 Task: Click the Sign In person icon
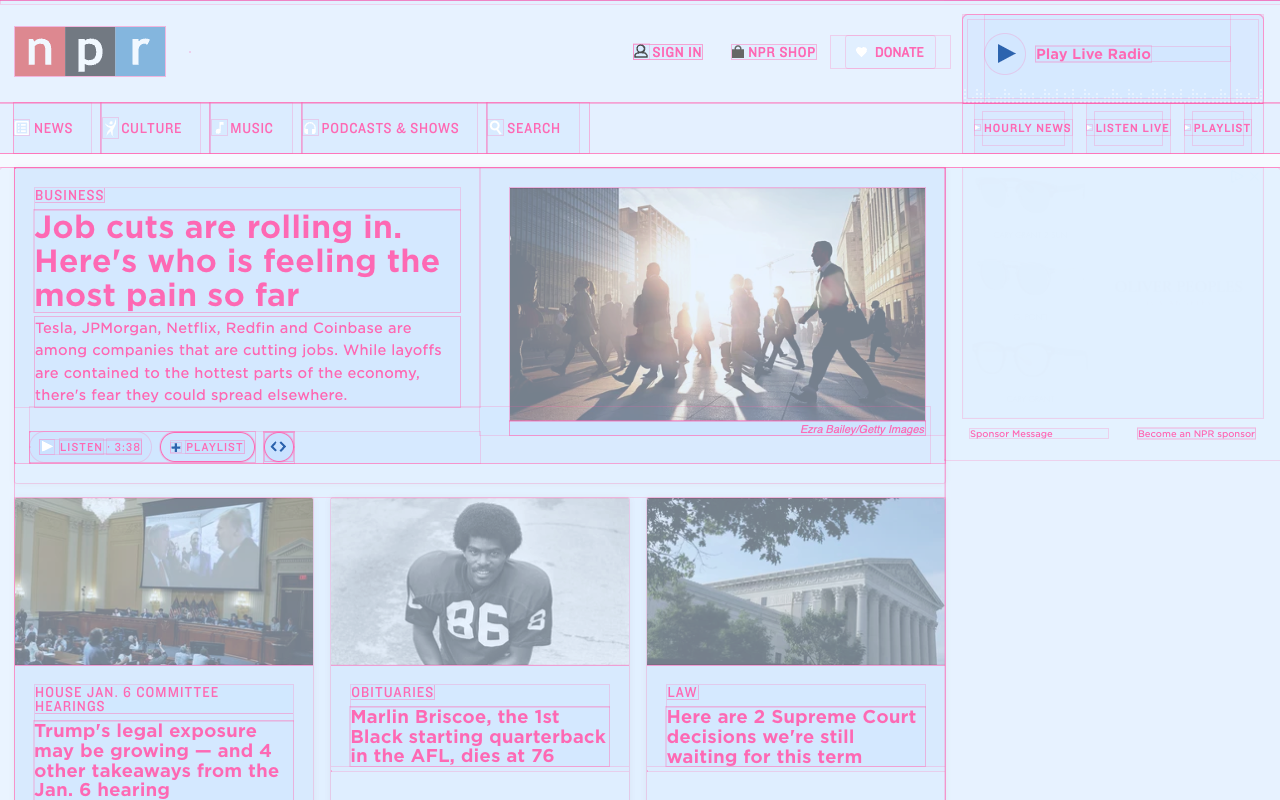point(641,52)
